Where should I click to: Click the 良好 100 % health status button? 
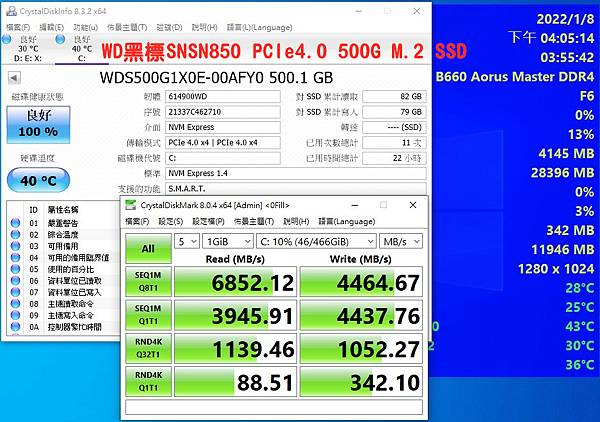coord(38,125)
